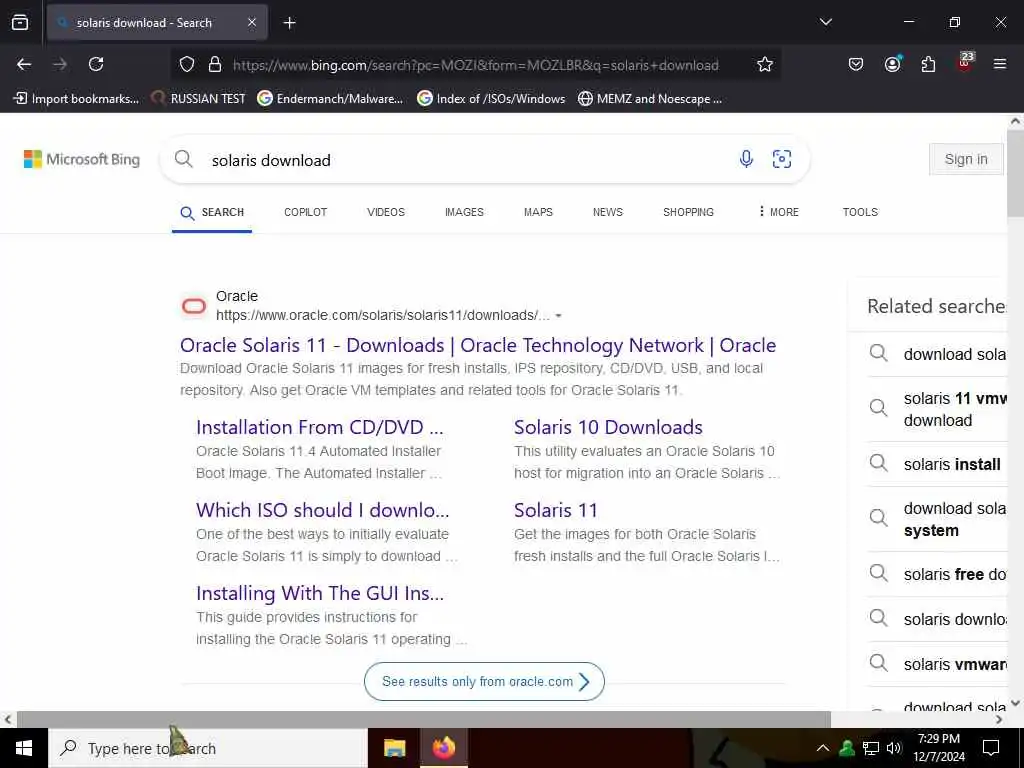
Task: Select related search solaris free download
Action: [x=937, y=574]
